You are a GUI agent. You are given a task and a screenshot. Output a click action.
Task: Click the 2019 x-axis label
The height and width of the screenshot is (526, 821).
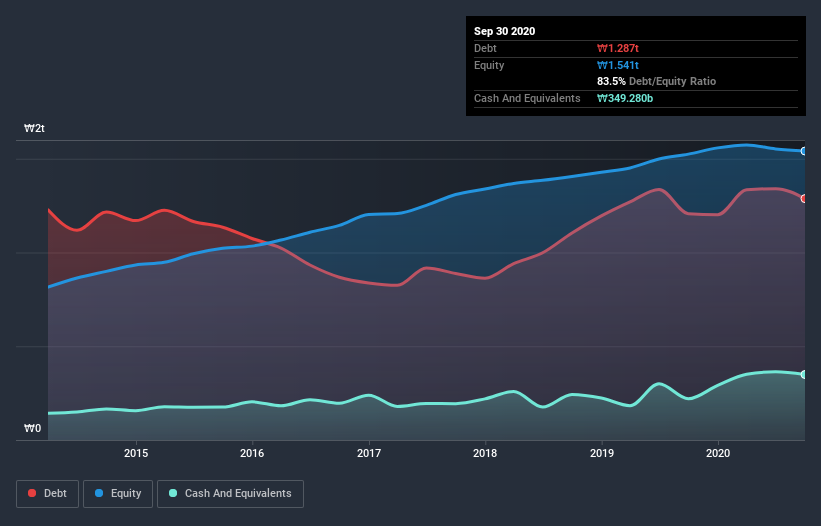[x=602, y=453]
